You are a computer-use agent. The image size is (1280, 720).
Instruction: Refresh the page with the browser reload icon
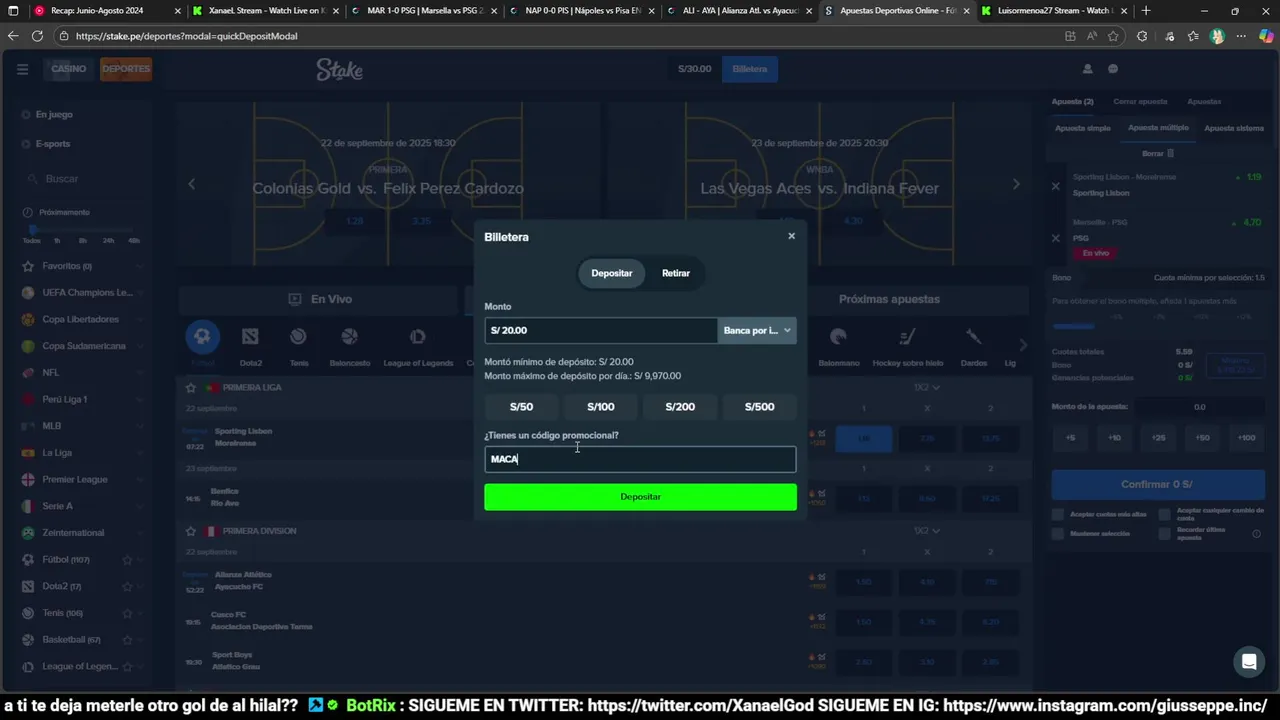click(37, 36)
